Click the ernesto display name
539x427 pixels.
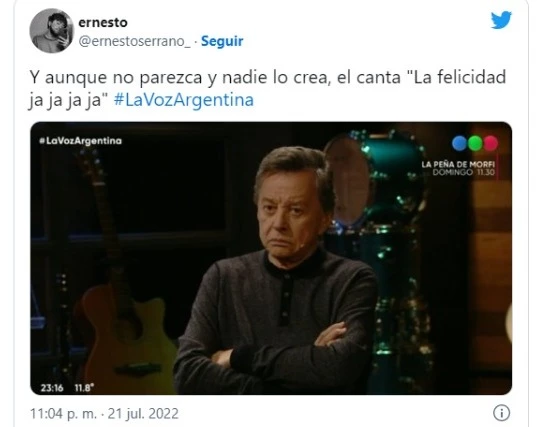tap(103, 23)
